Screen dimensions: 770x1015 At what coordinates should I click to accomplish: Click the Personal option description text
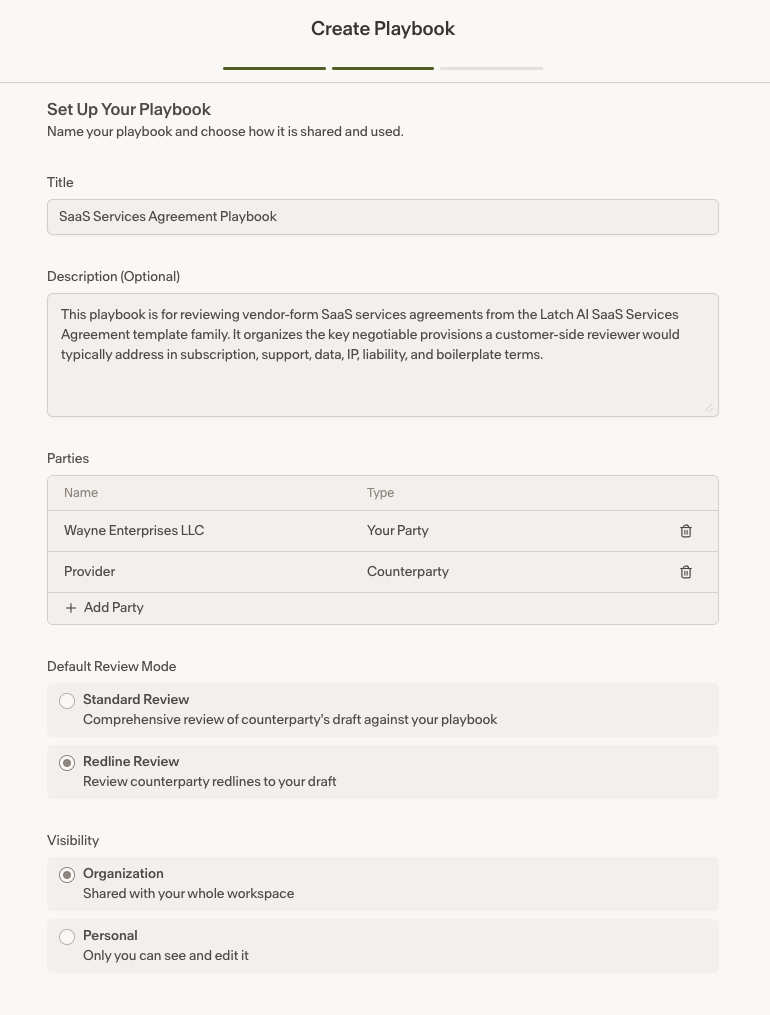coord(166,955)
